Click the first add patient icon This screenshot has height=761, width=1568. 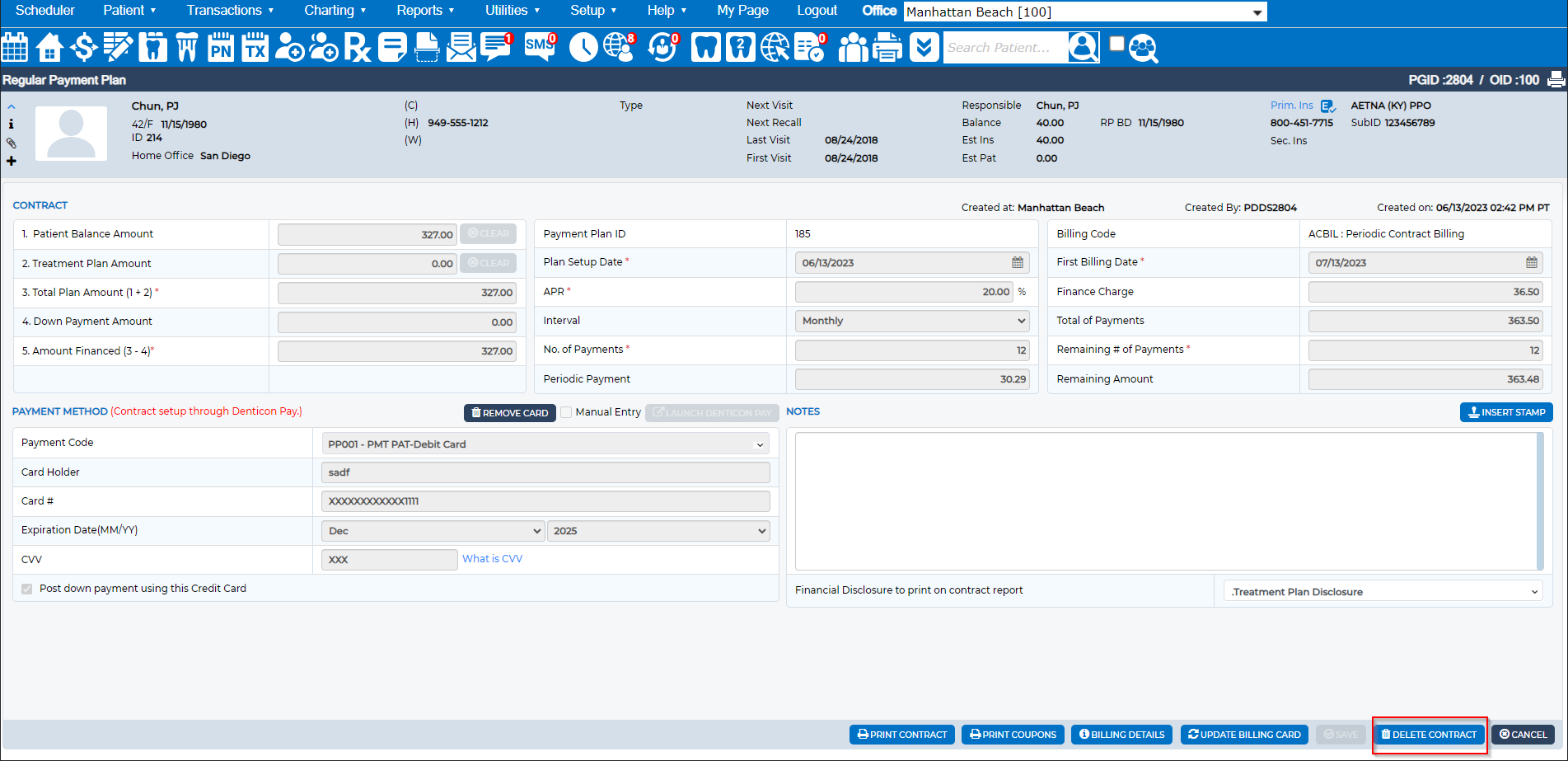coord(289,47)
